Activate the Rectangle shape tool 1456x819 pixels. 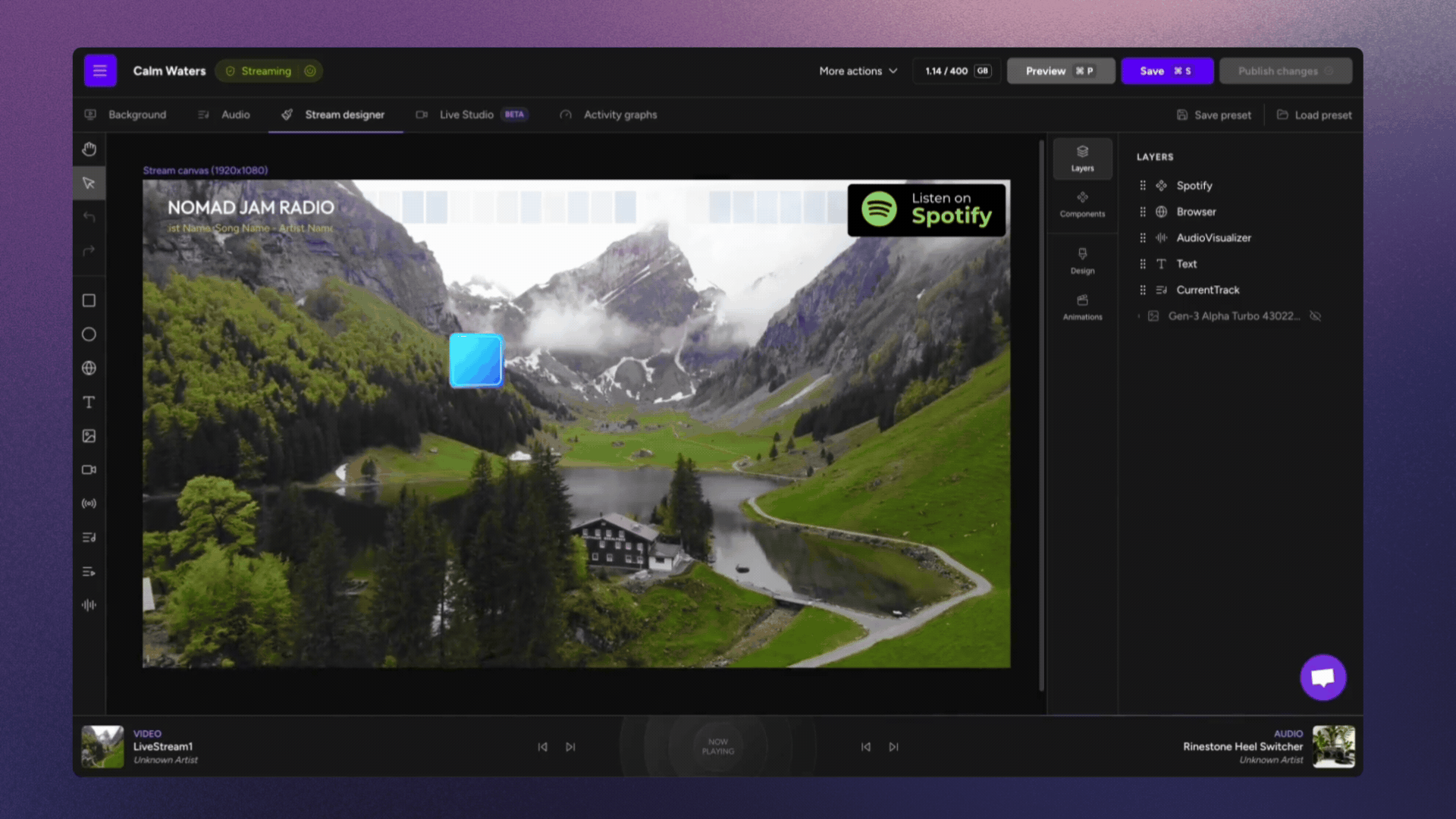click(89, 300)
